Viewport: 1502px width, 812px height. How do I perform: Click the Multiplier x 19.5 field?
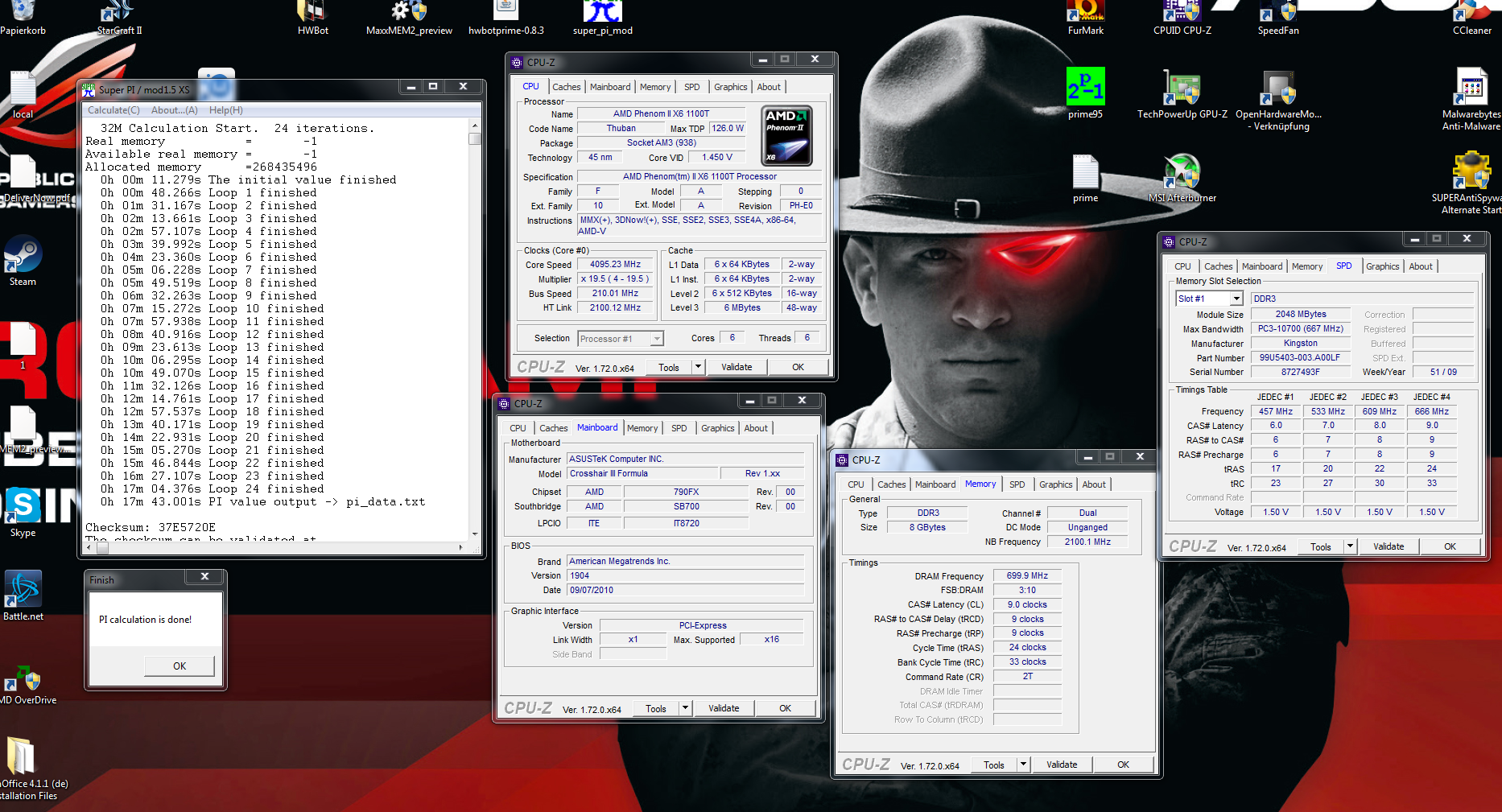[615, 278]
